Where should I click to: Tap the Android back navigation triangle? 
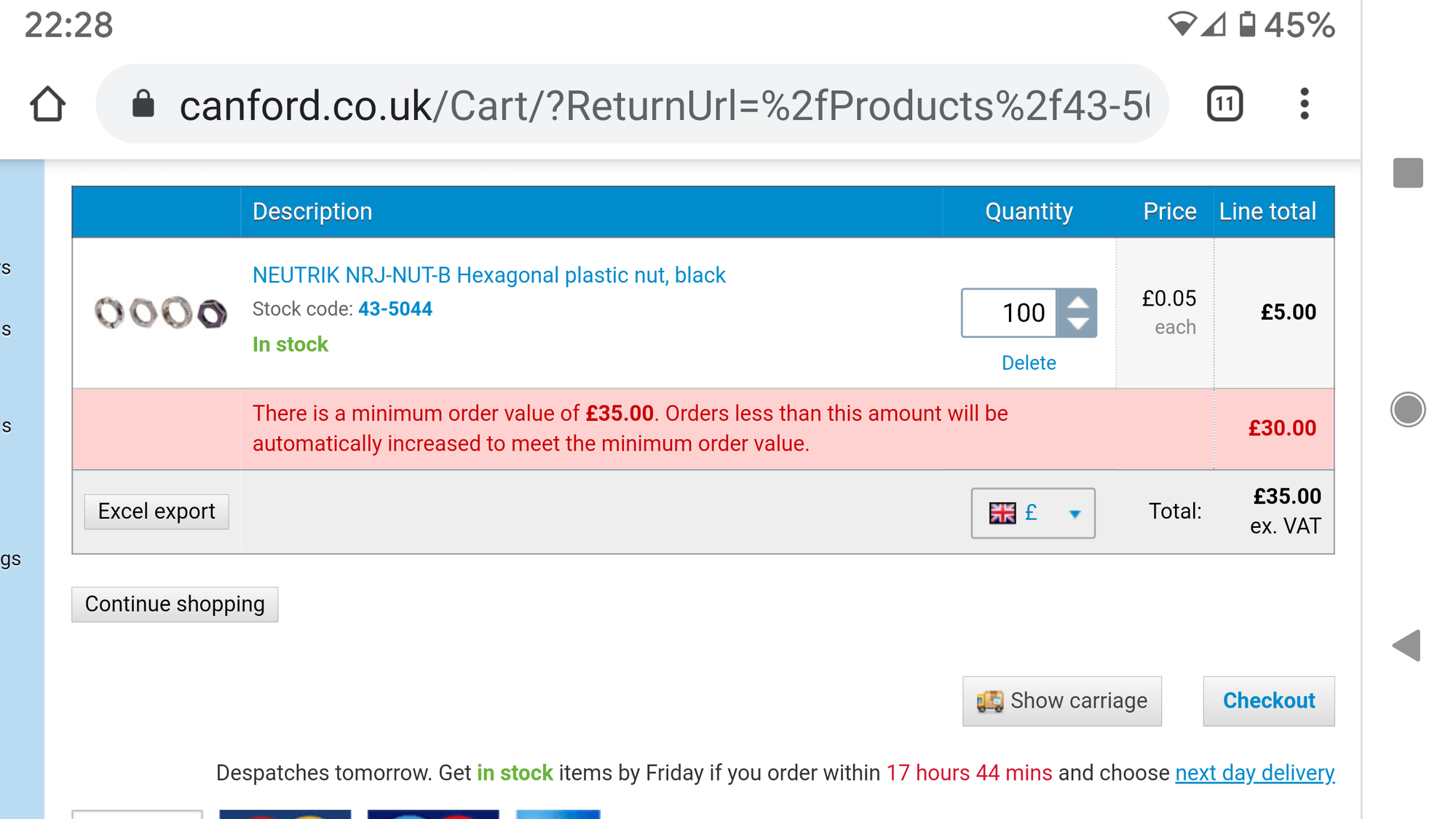tap(1406, 645)
